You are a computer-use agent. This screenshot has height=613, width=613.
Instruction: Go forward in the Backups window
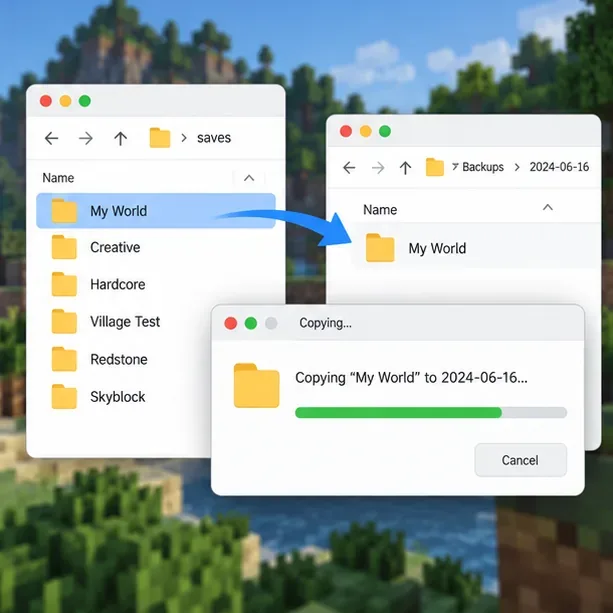(378, 168)
